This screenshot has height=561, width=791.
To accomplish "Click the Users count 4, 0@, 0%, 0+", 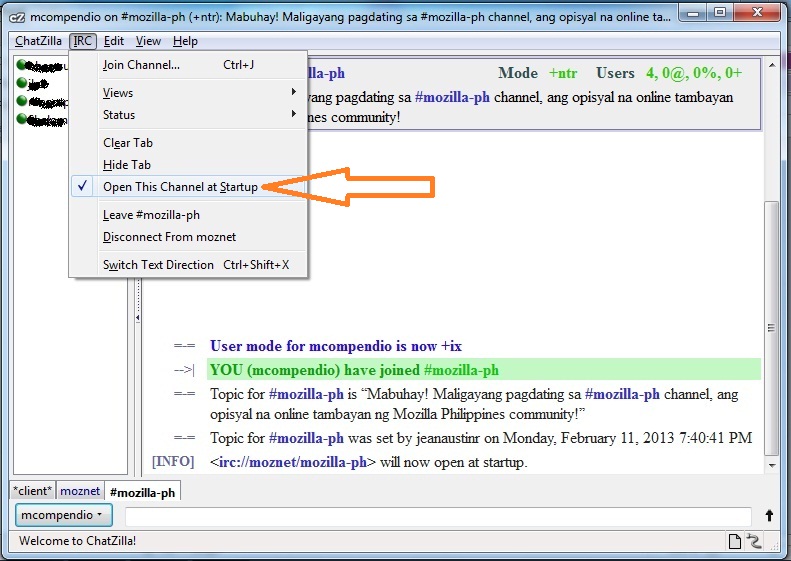I will pos(694,73).
